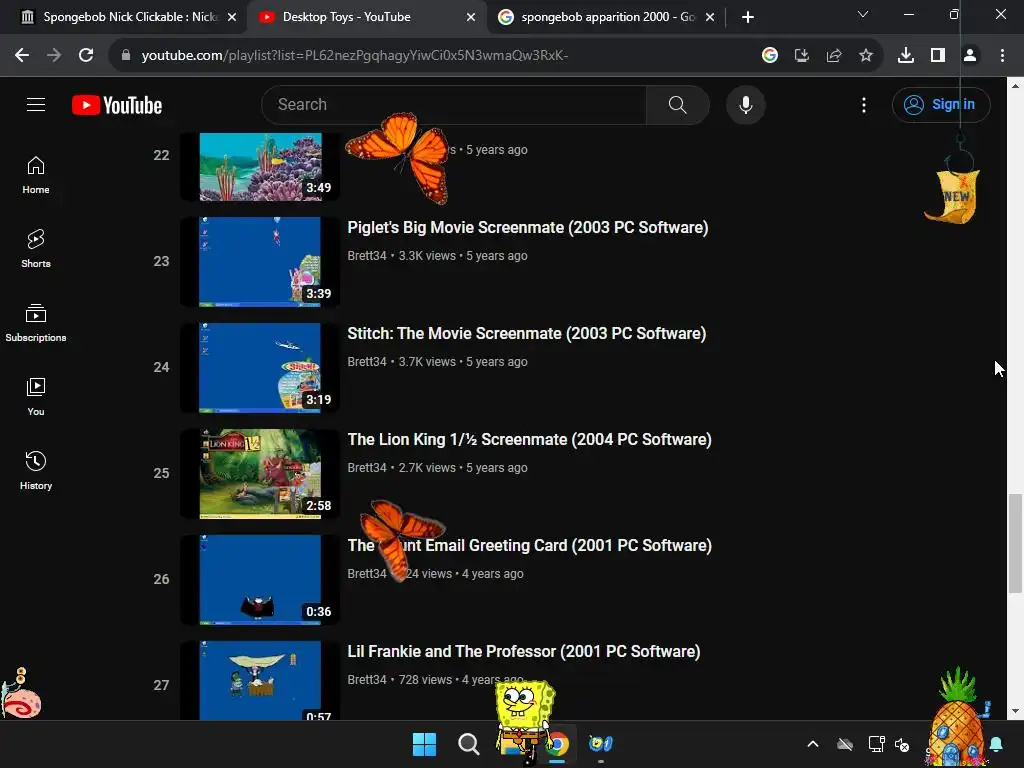Open notifications bell in taskbar
The height and width of the screenshot is (768, 1024).
click(x=997, y=744)
